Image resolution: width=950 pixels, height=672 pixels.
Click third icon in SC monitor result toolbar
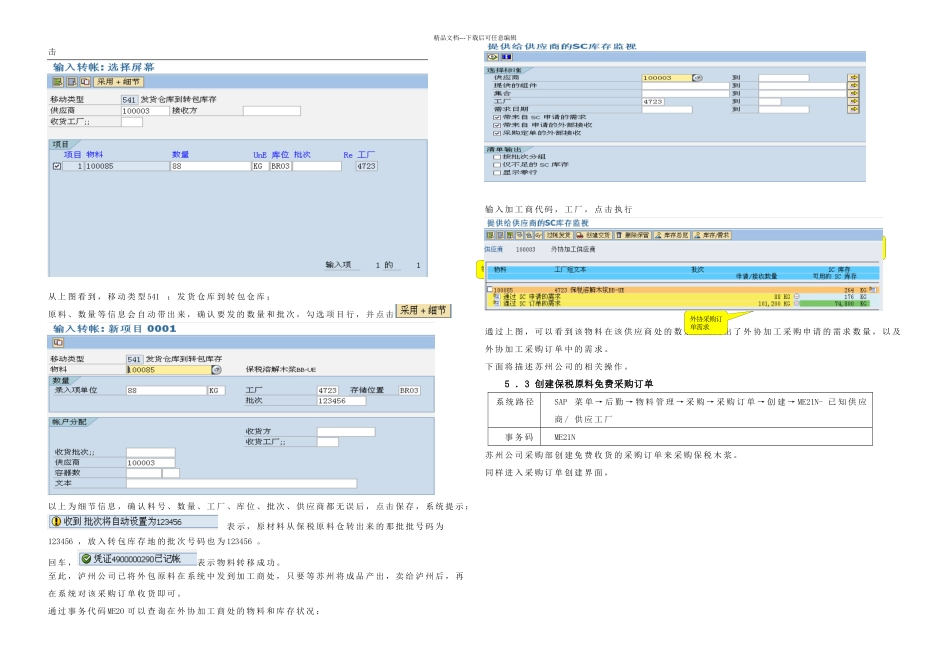[510, 235]
